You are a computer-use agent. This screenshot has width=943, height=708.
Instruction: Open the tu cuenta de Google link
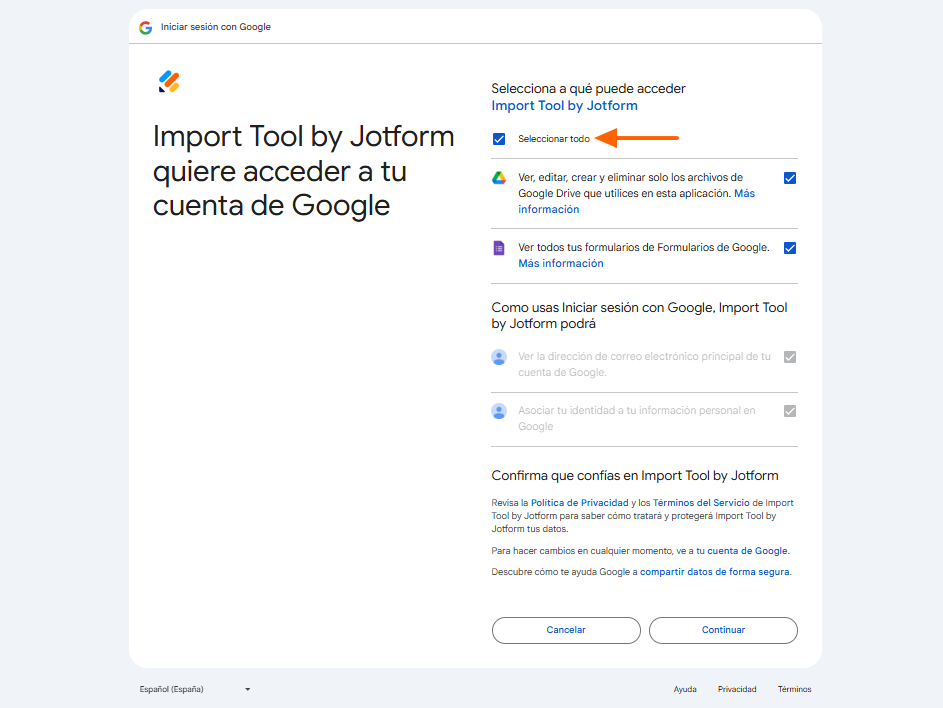[742, 551]
